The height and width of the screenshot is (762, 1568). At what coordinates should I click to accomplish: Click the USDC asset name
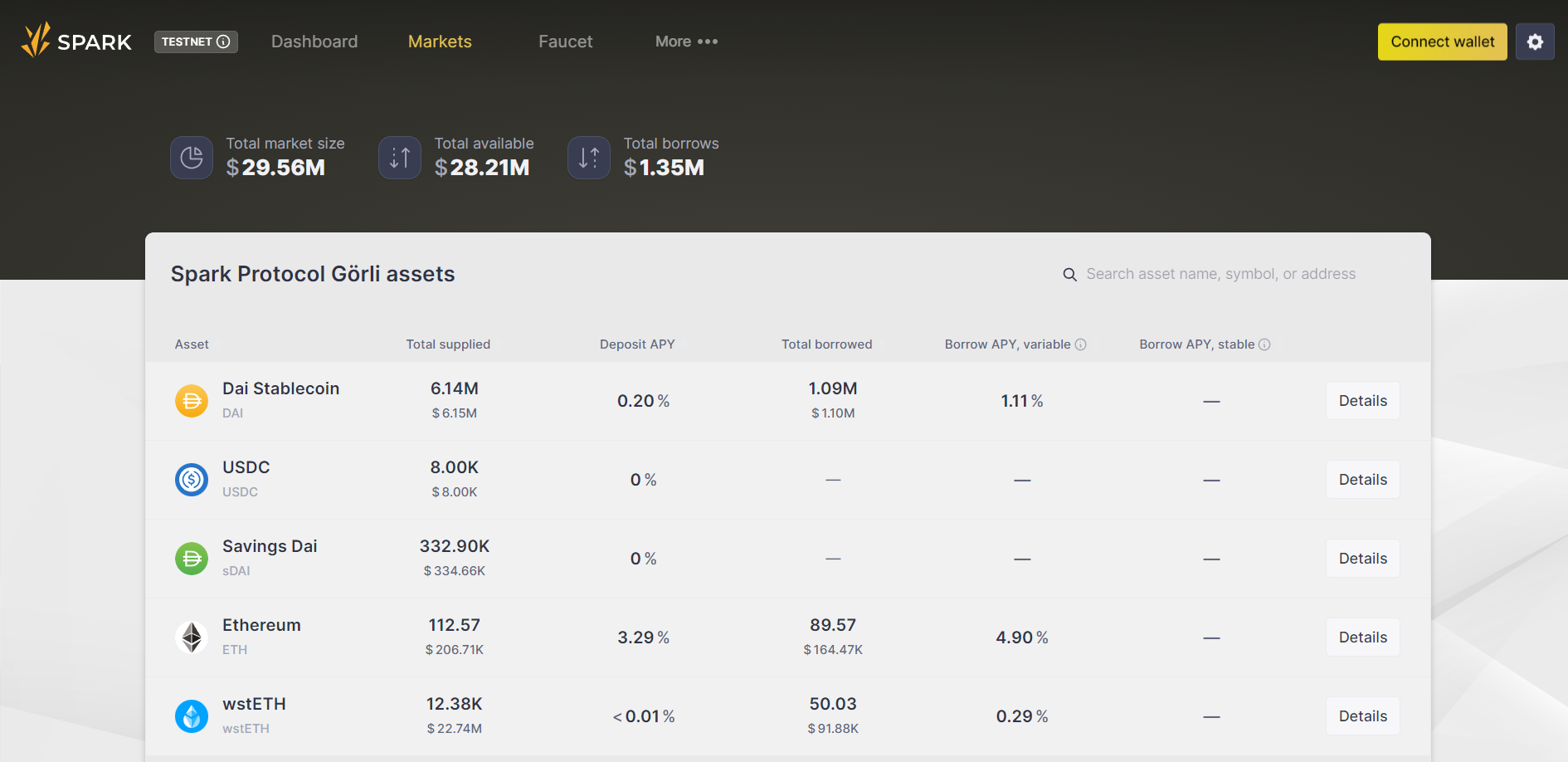(246, 467)
